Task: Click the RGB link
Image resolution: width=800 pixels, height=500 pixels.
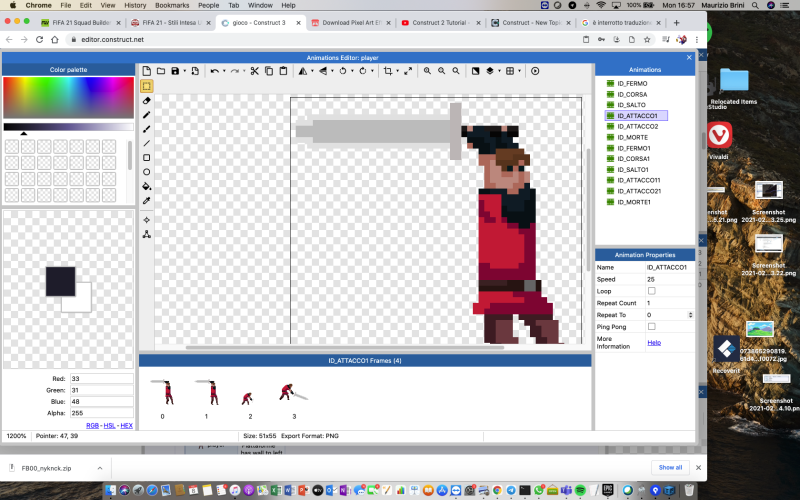Action: pos(92,426)
